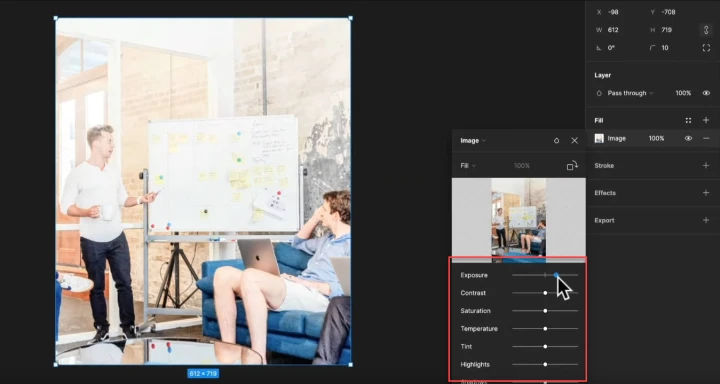720x384 pixels.
Task: Click the Saturation slider handle
Action: point(545,311)
